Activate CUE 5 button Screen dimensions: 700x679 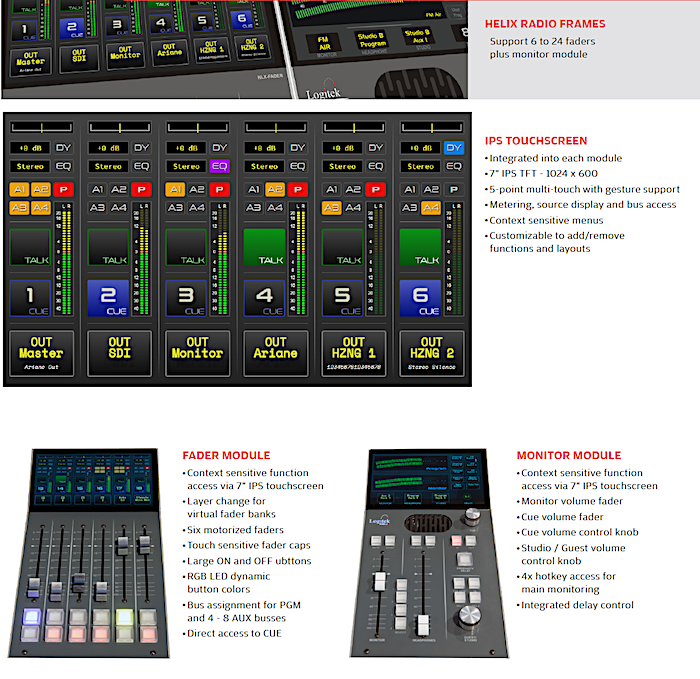(342, 298)
